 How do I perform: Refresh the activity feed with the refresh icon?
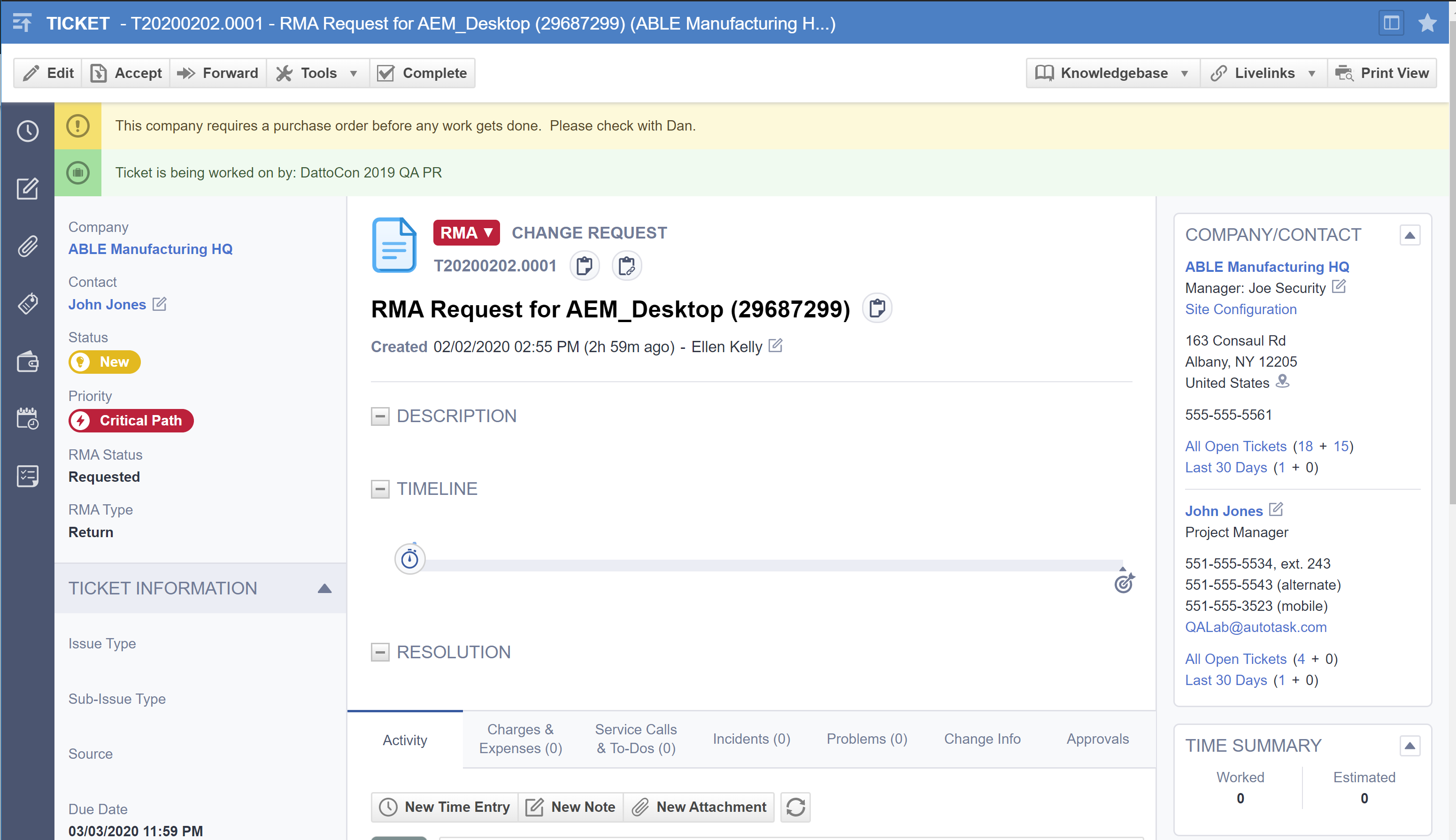[795, 807]
